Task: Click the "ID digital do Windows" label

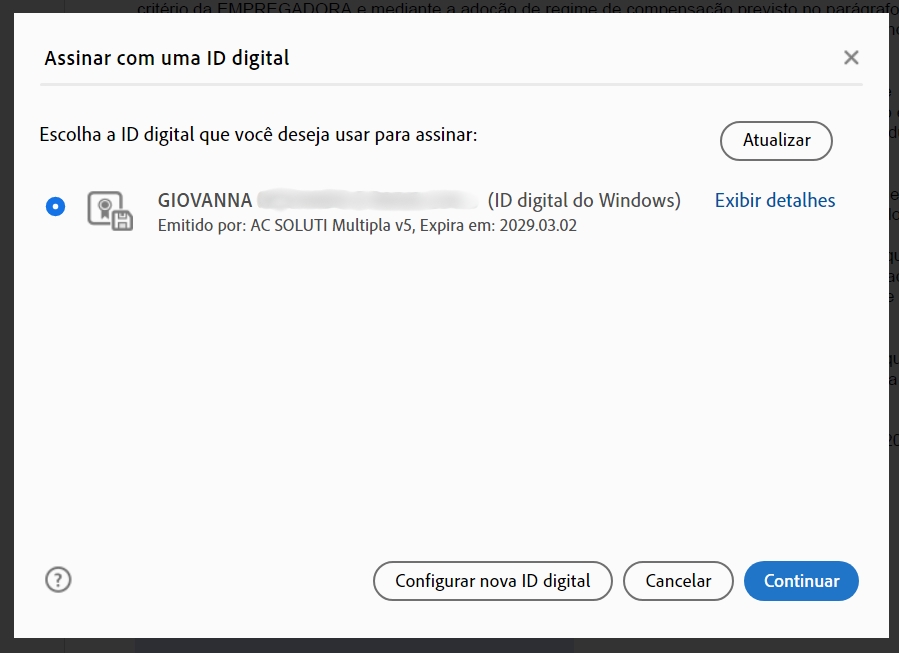Action: (584, 200)
